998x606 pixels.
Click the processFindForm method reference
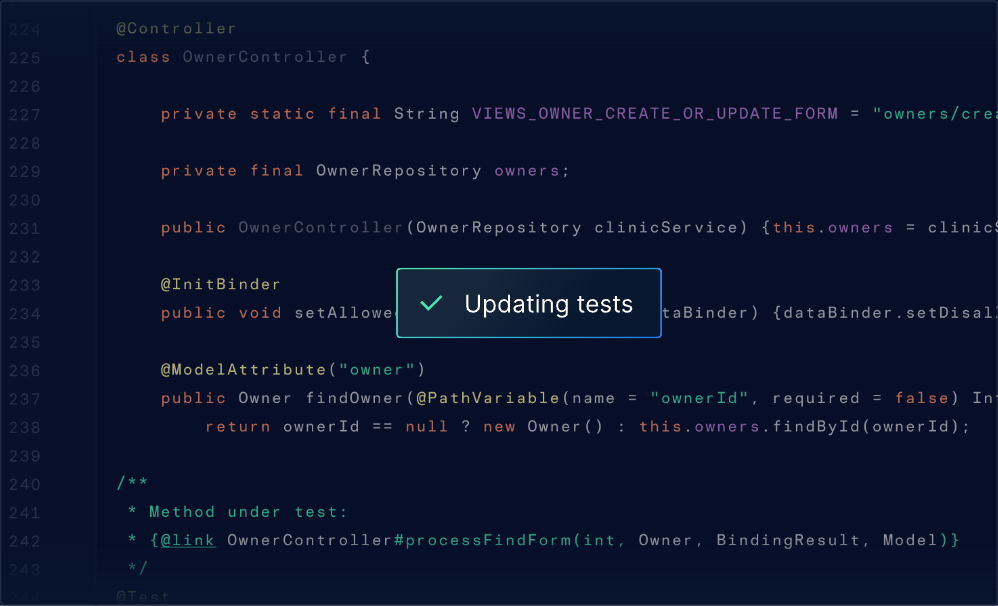[488, 540]
